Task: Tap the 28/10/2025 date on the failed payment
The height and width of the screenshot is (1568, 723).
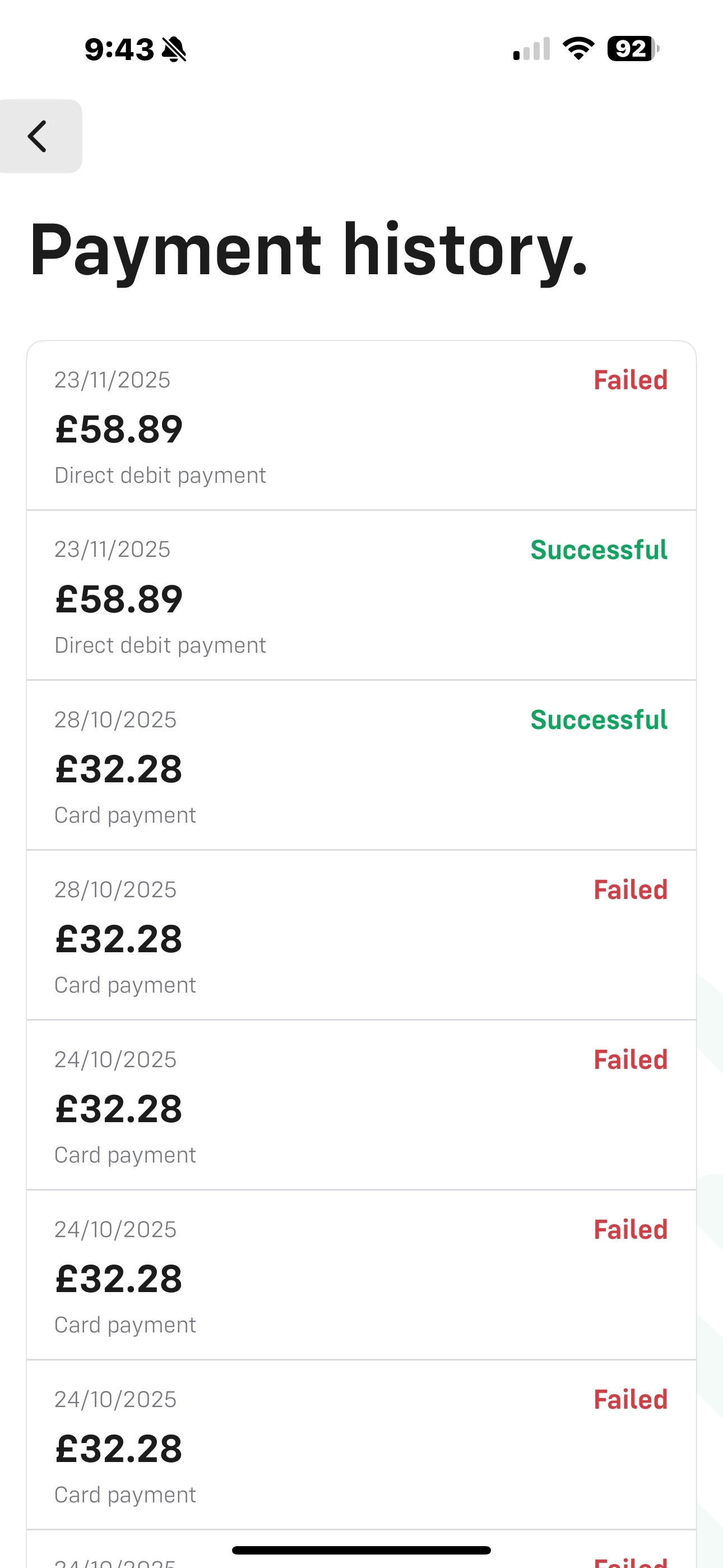Action: coord(115,890)
